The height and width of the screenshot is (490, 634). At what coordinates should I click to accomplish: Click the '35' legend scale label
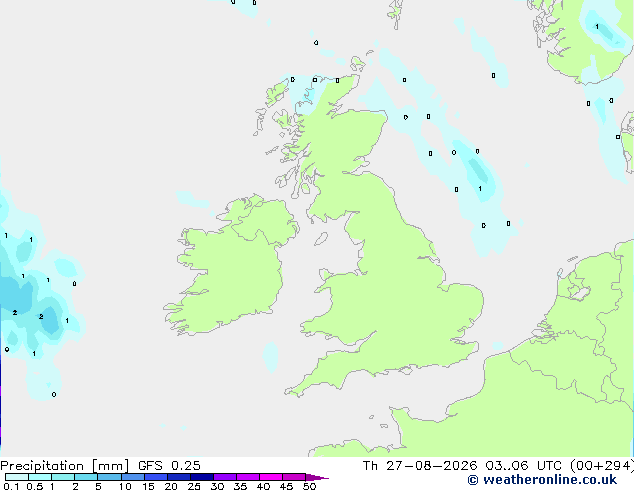240,486
